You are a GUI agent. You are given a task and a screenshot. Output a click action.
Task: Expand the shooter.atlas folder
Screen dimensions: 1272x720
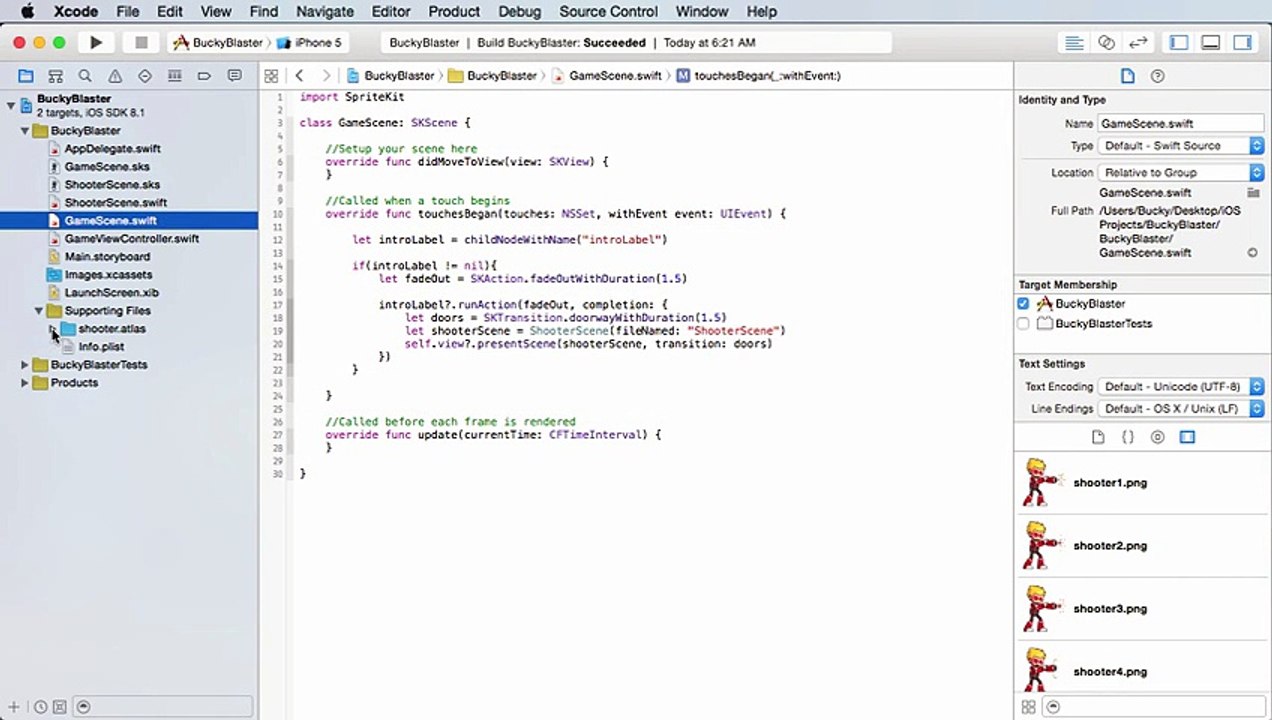[x=52, y=329]
